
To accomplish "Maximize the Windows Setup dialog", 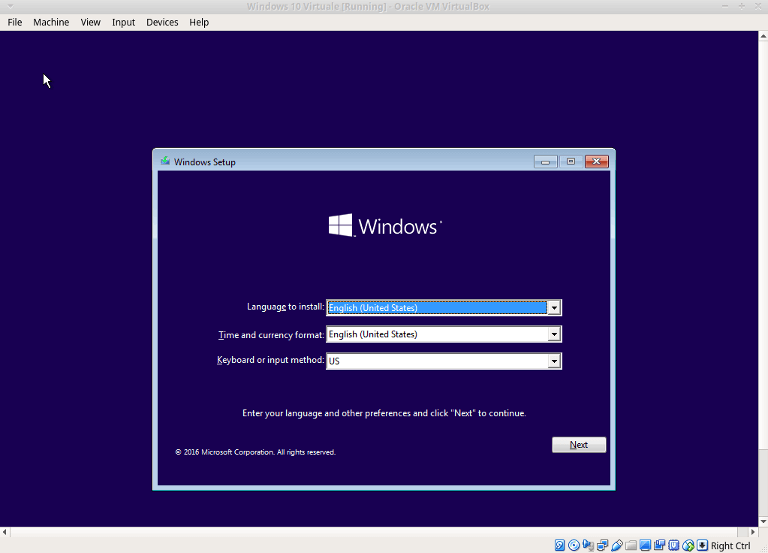I will pos(571,162).
